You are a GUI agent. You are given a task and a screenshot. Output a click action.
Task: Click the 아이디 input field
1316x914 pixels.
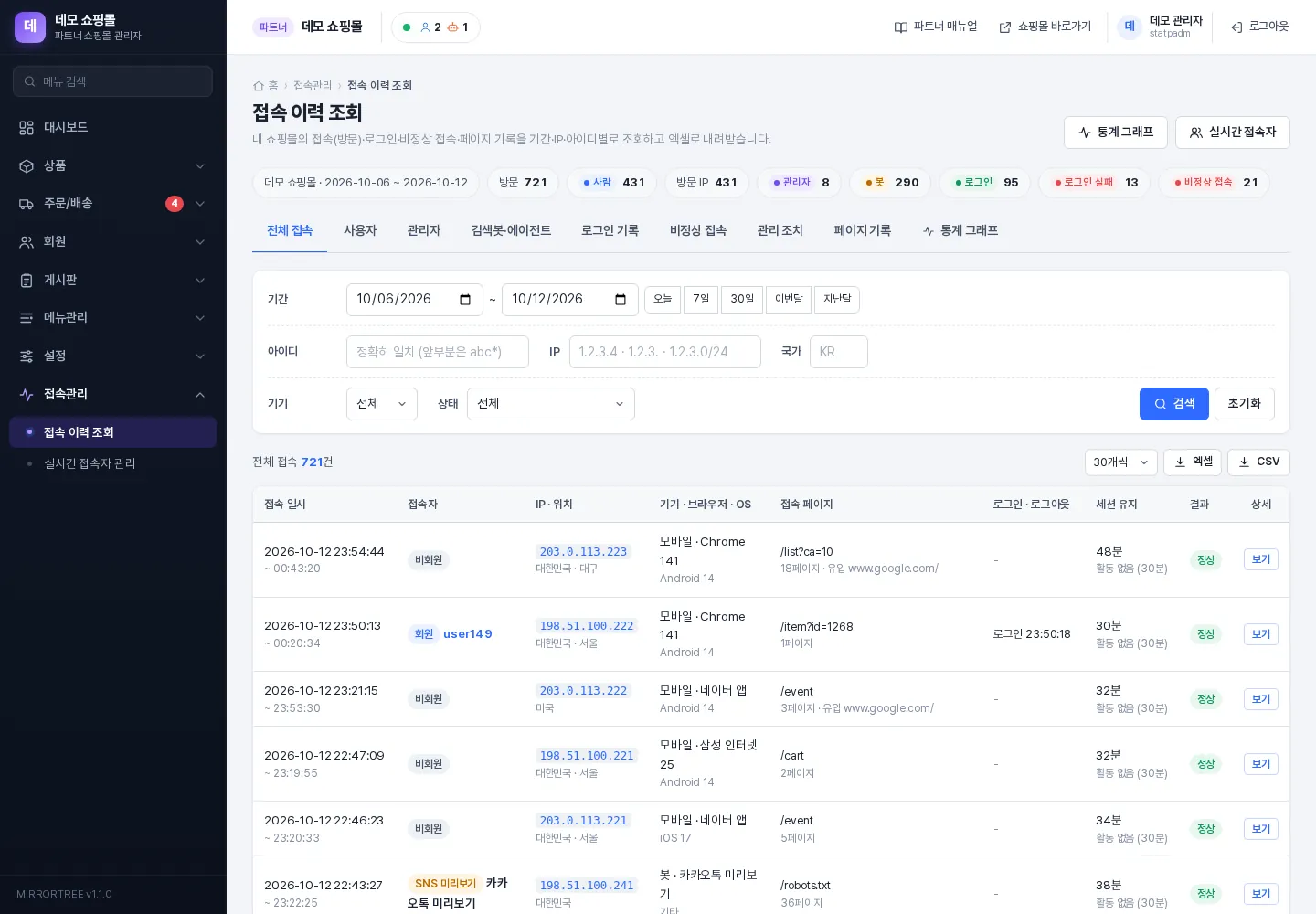point(438,352)
